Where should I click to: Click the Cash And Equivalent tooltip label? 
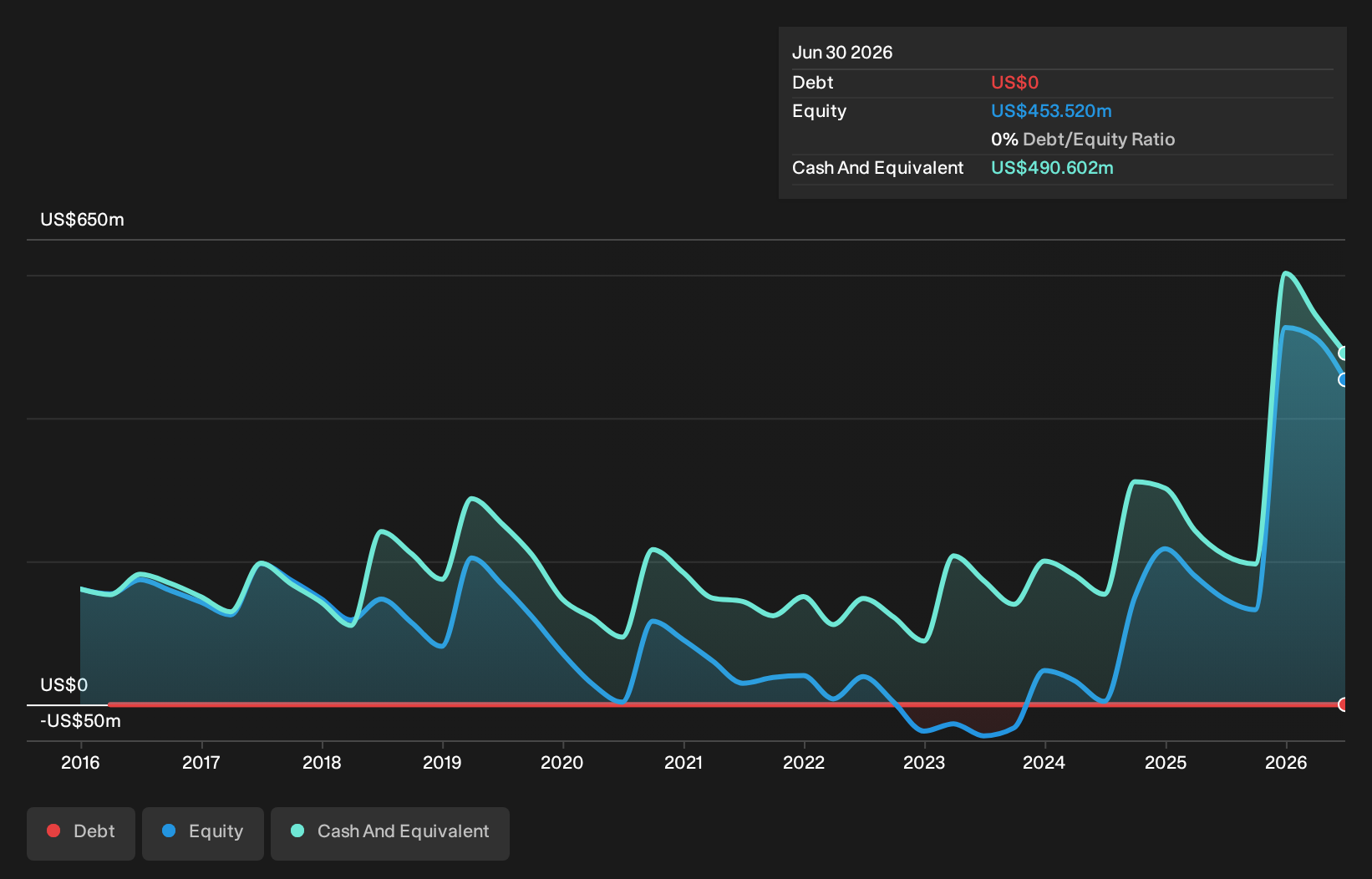(877, 168)
